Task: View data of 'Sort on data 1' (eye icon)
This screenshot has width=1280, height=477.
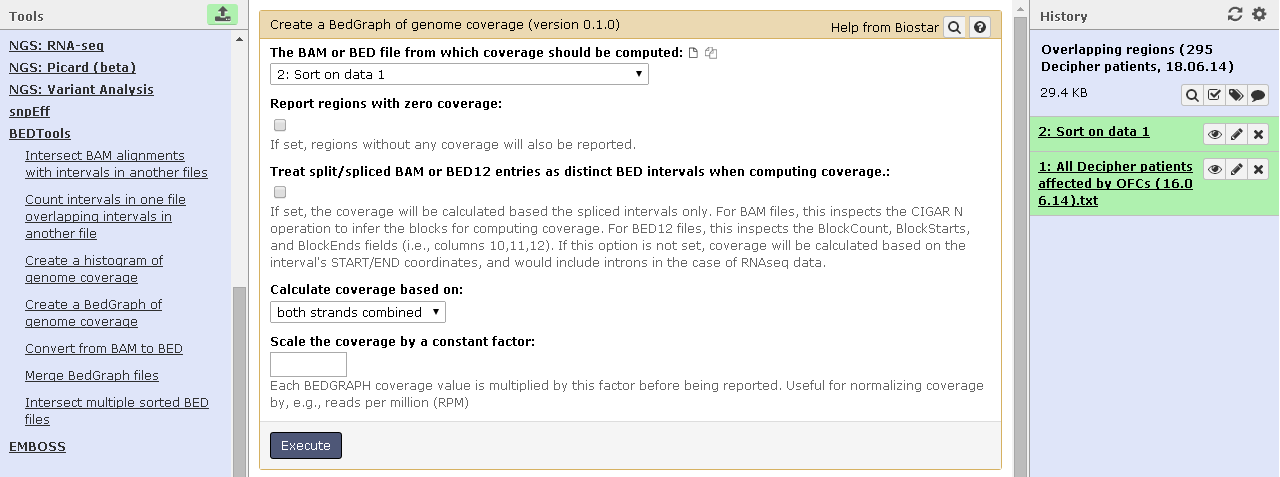Action: [1214, 134]
